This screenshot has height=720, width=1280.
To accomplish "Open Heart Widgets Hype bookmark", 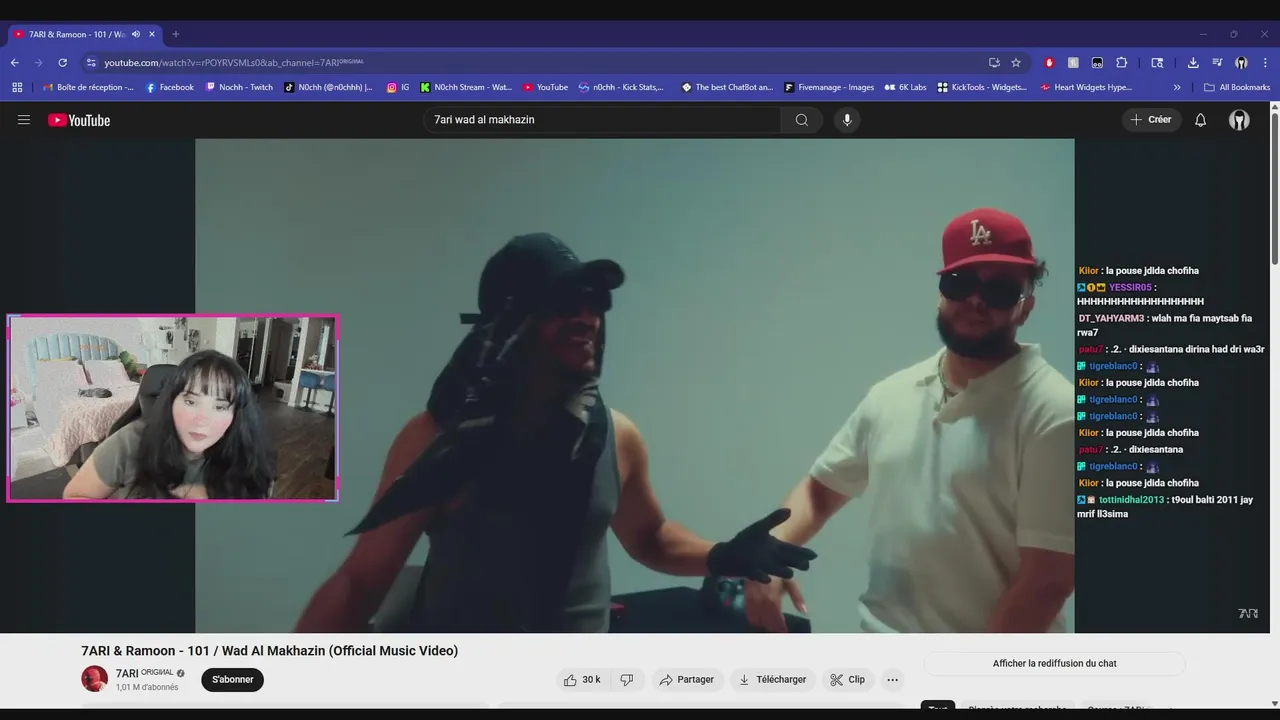I will [1086, 87].
